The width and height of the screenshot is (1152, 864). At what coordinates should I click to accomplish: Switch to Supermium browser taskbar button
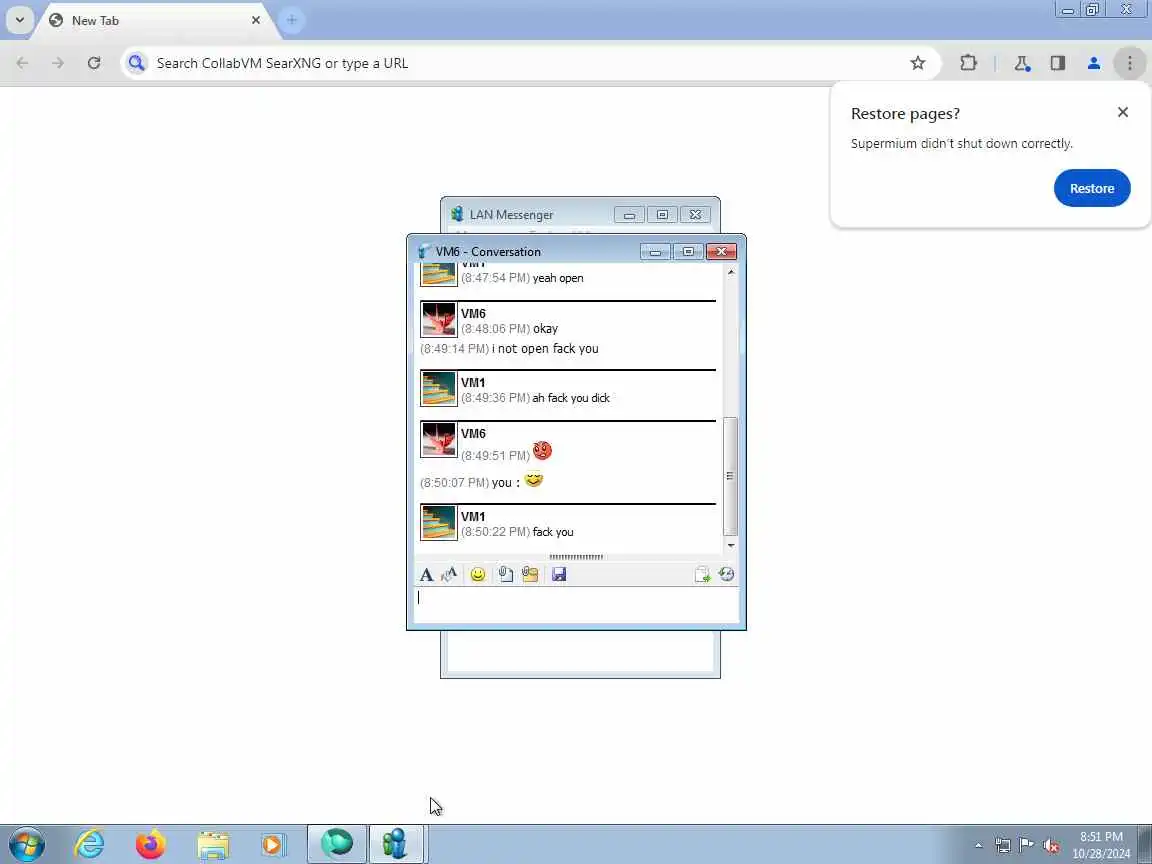point(336,844)
